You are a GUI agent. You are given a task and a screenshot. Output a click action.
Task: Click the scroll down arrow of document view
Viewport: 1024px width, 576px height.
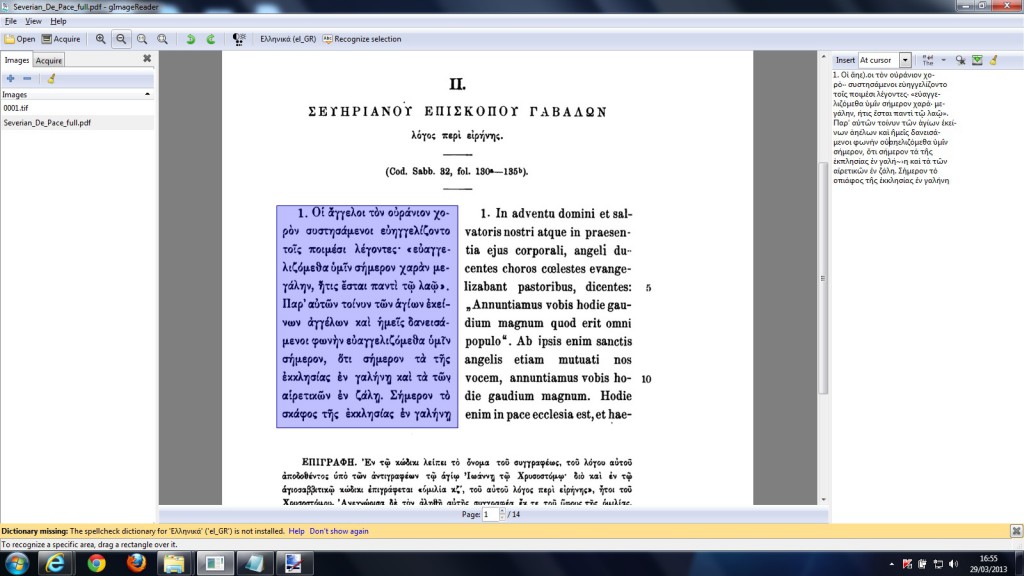tap(824, 500)
